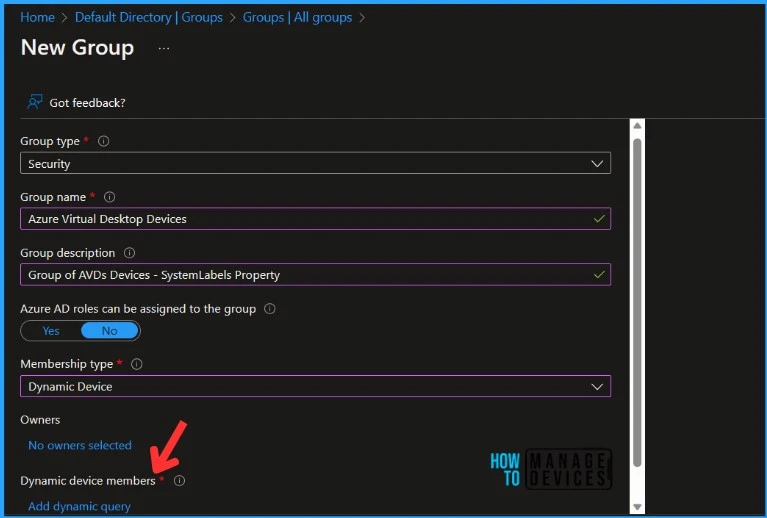Open the Membership type Dynamic Device dropdown
Image resolution: width=767 pixels, height=518 pixels.
(x=316, y=386)
